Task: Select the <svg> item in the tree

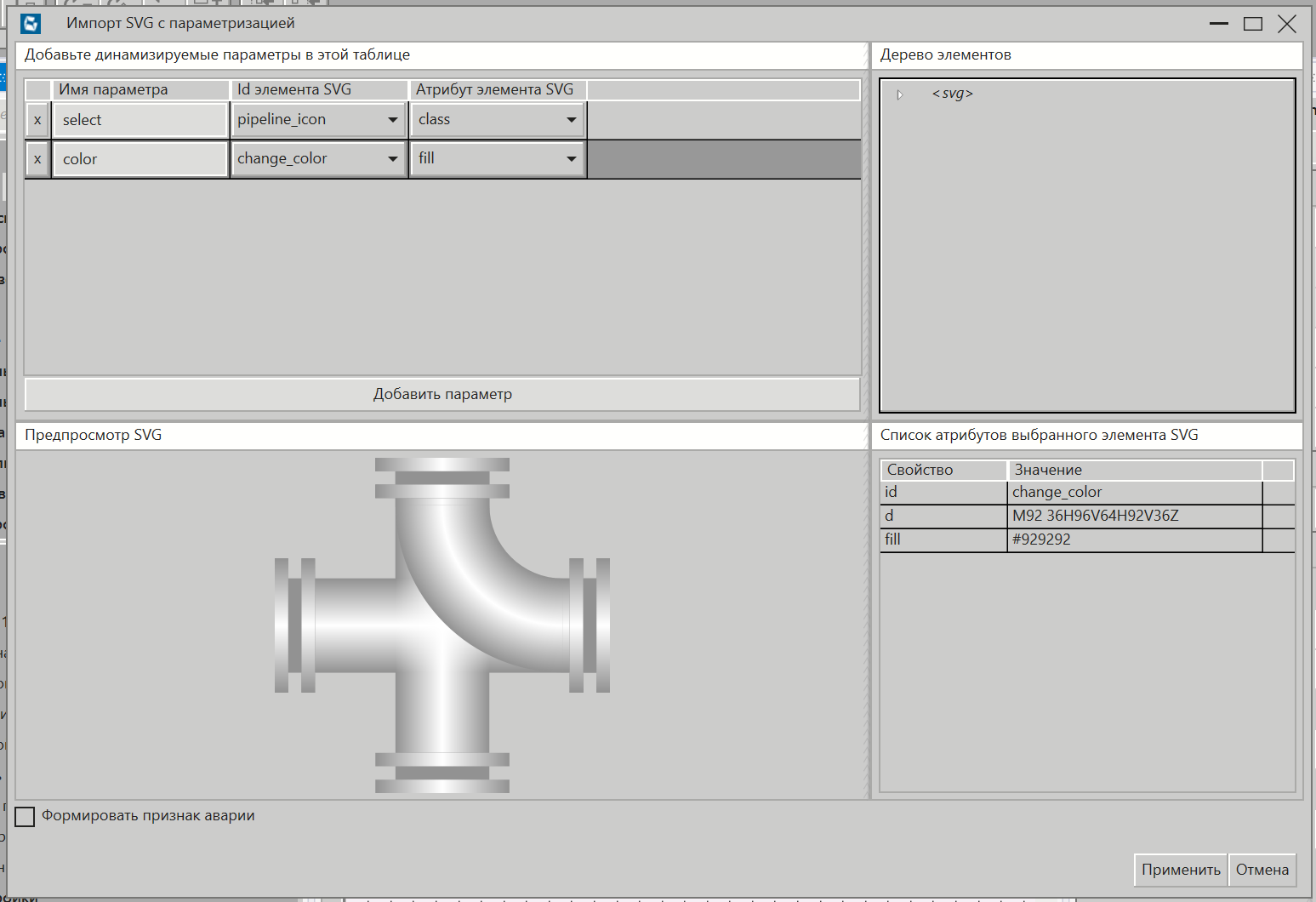Action: tap(952, 94)
